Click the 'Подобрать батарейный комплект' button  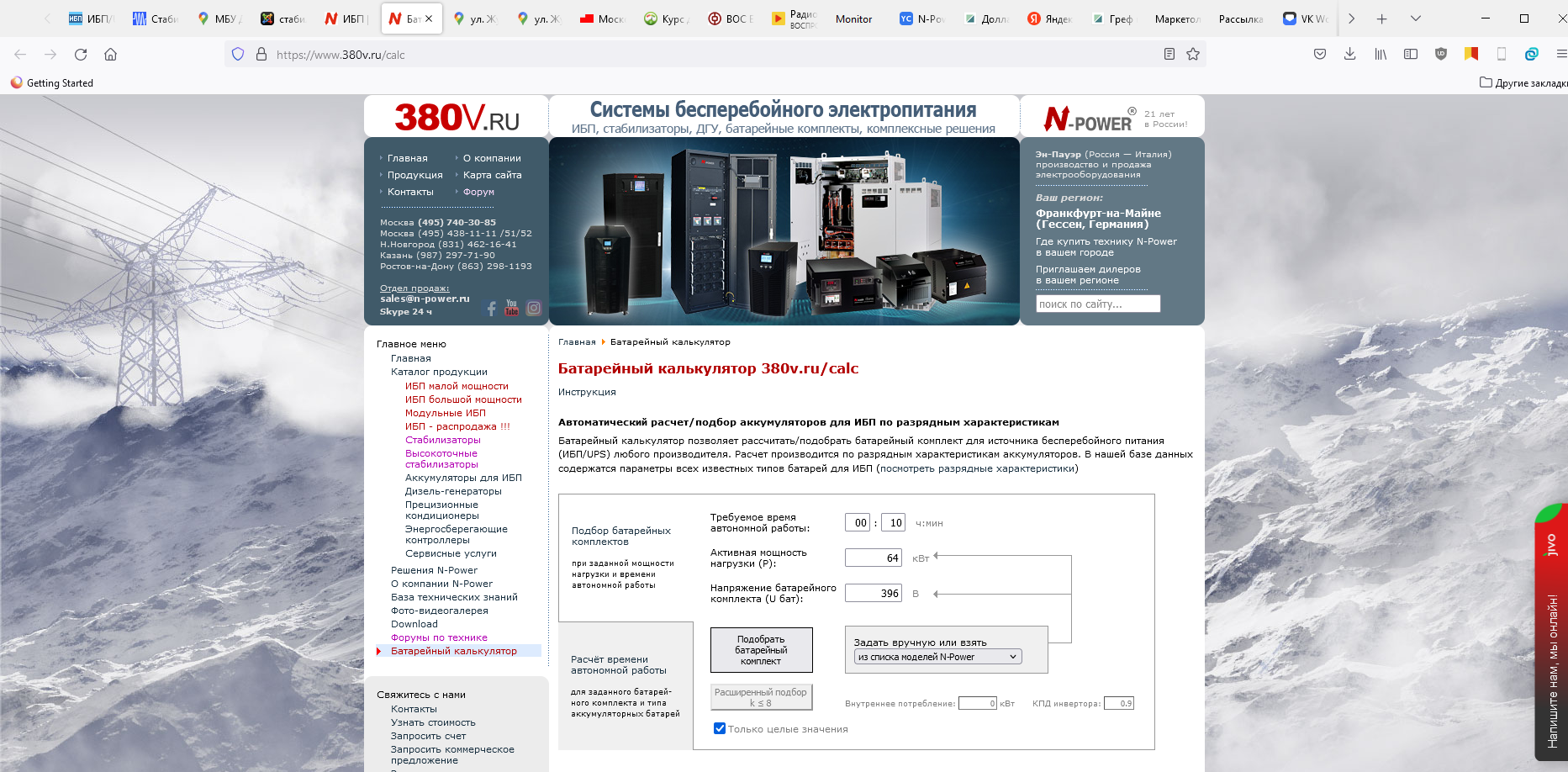761,650
